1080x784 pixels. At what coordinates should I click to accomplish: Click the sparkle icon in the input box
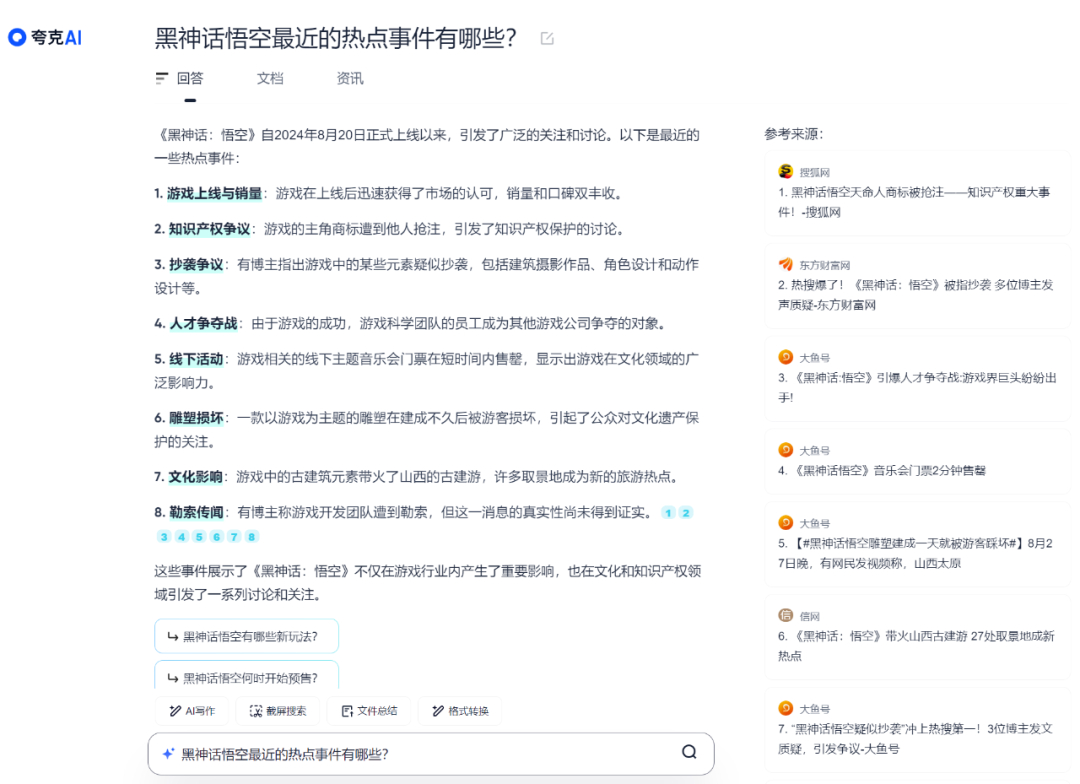(168, 754)
